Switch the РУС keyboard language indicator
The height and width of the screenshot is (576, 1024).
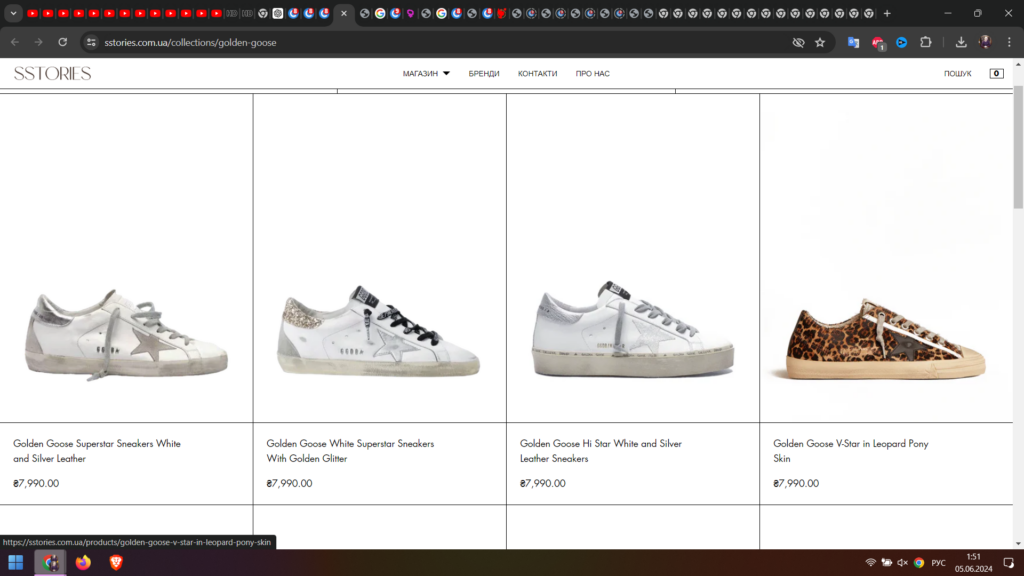(x=938, y=563)
